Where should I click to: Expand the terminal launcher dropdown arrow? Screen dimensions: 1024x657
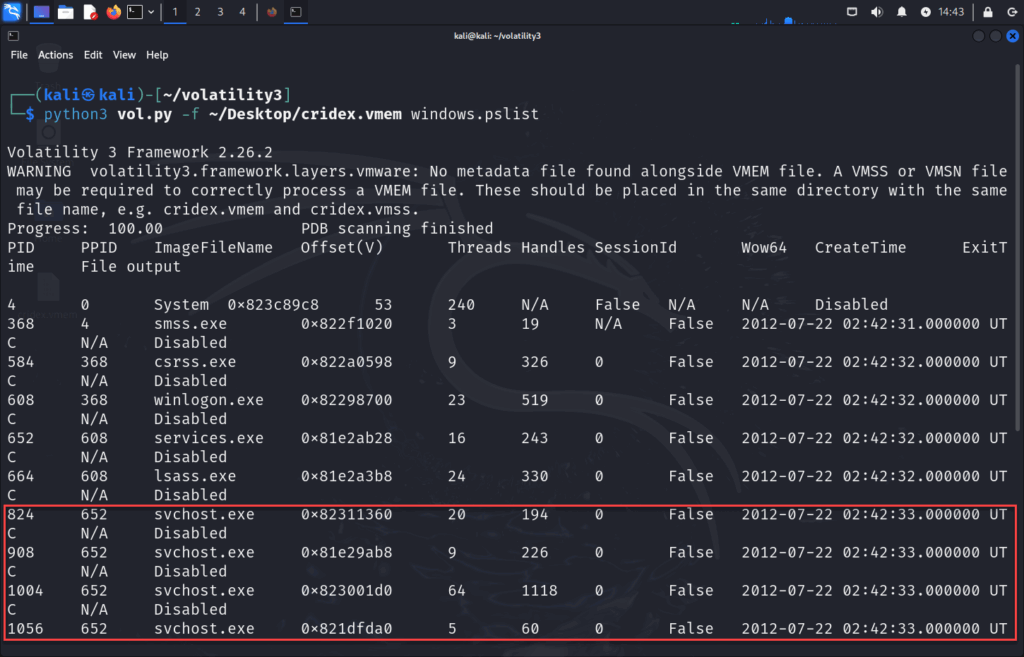tap(151, 12)
